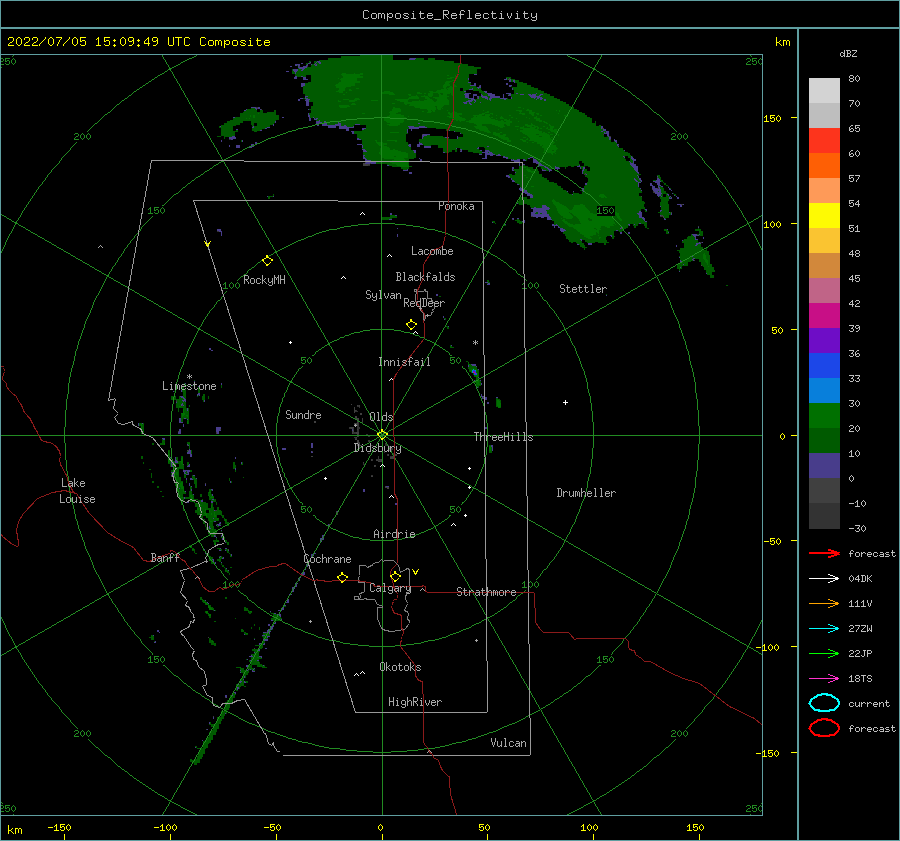Click the yellow diamond marker above Calgary
Screen dimensions: 900x841
(395, 576)
